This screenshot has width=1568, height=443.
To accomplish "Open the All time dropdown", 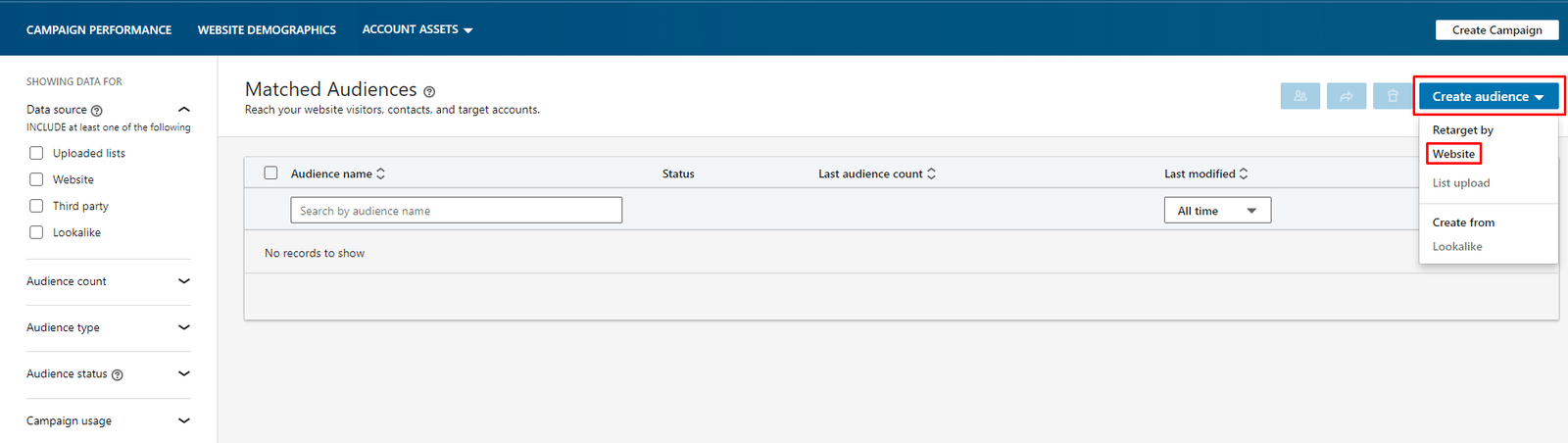I will pyautogui.click(x=1217, y=210).
